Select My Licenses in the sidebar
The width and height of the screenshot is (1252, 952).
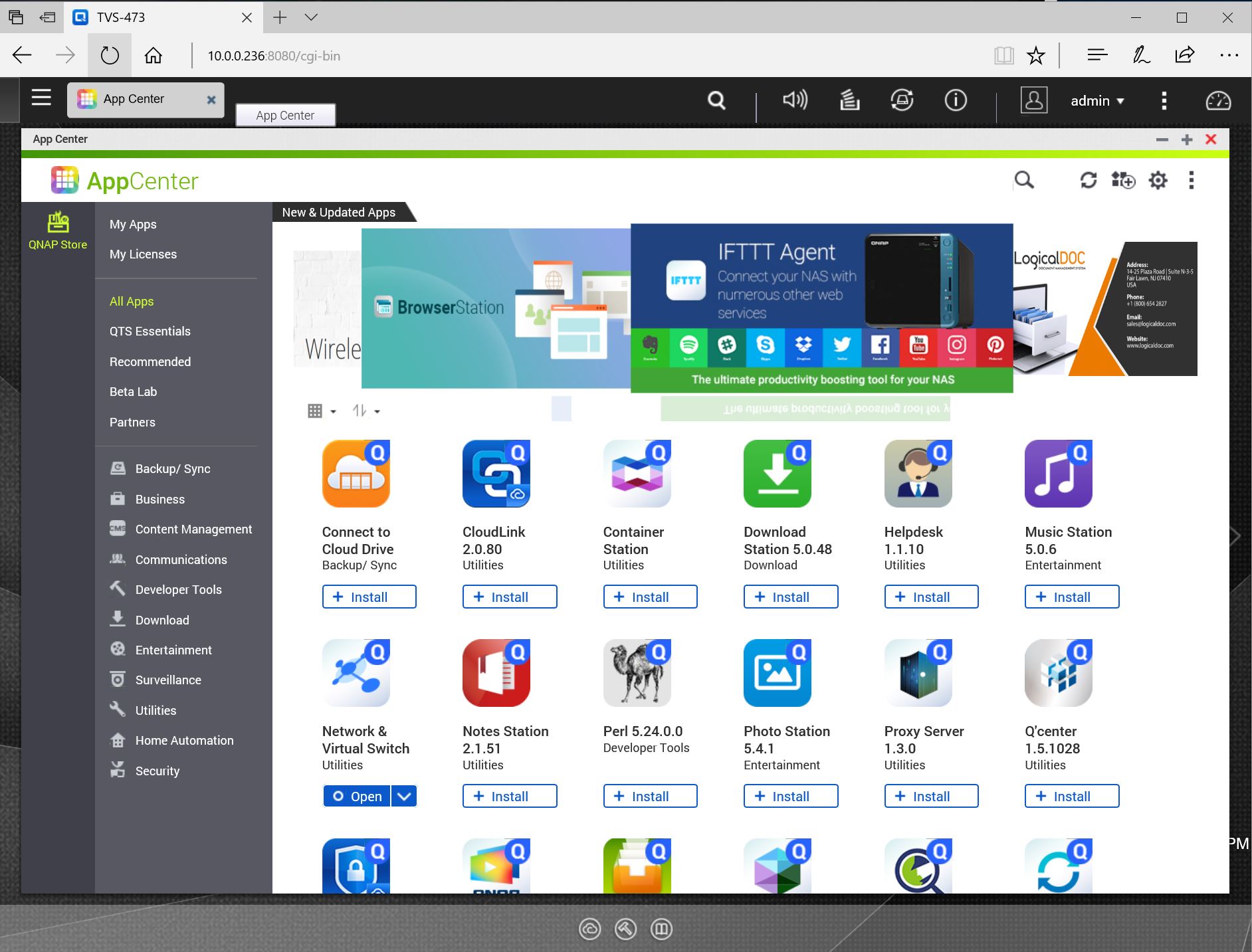pos(143,254)
